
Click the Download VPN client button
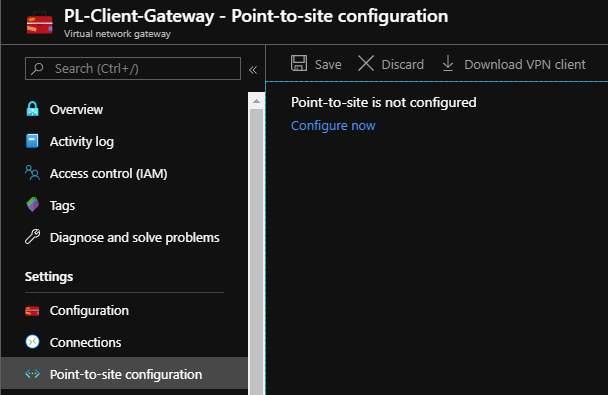pyautogui.click(x=514, y=64)
